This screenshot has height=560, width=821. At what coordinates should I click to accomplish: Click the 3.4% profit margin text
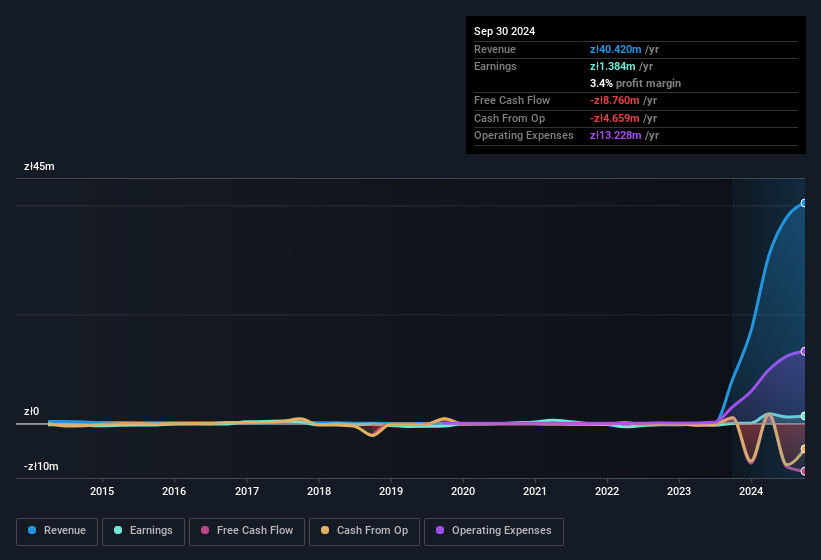[x=635, y=83]
